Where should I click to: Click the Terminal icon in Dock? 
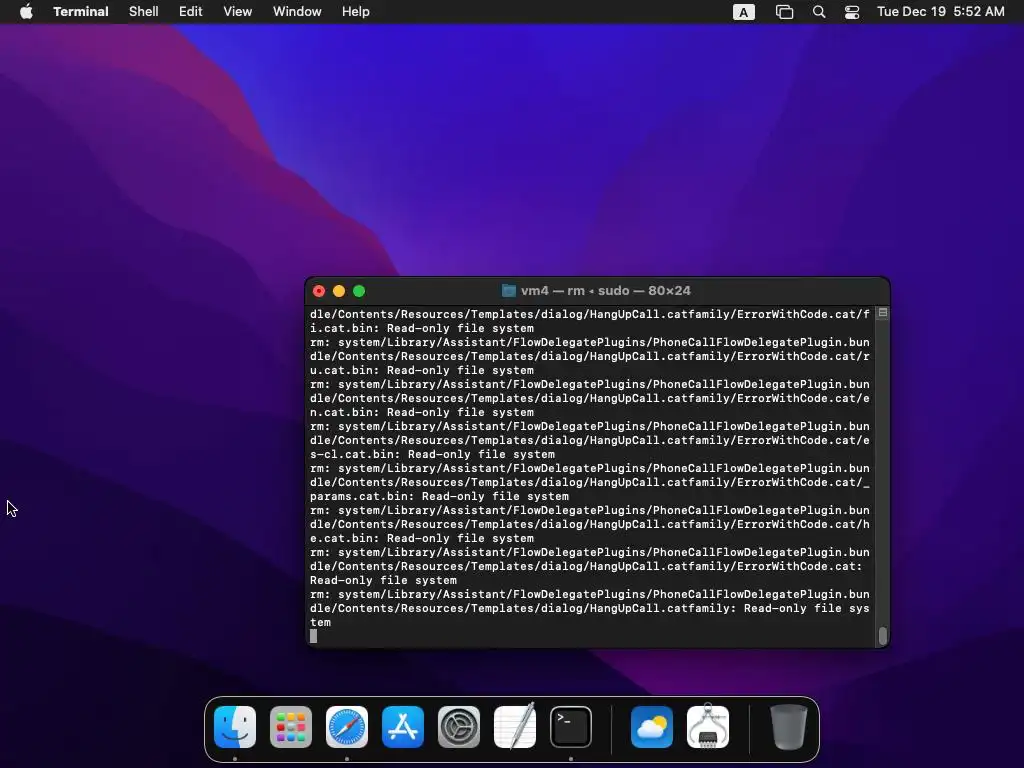click(x=571, y=727)
